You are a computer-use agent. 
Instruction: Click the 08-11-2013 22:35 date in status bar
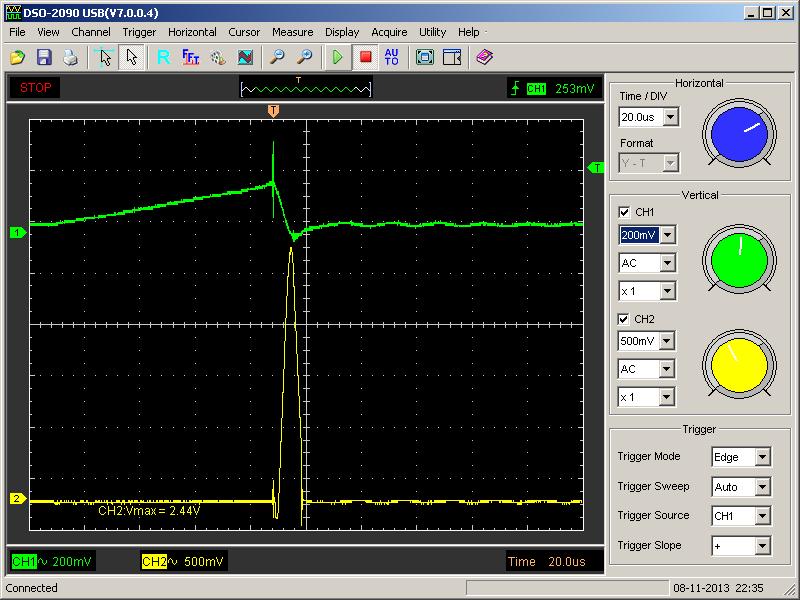(718, 588)
